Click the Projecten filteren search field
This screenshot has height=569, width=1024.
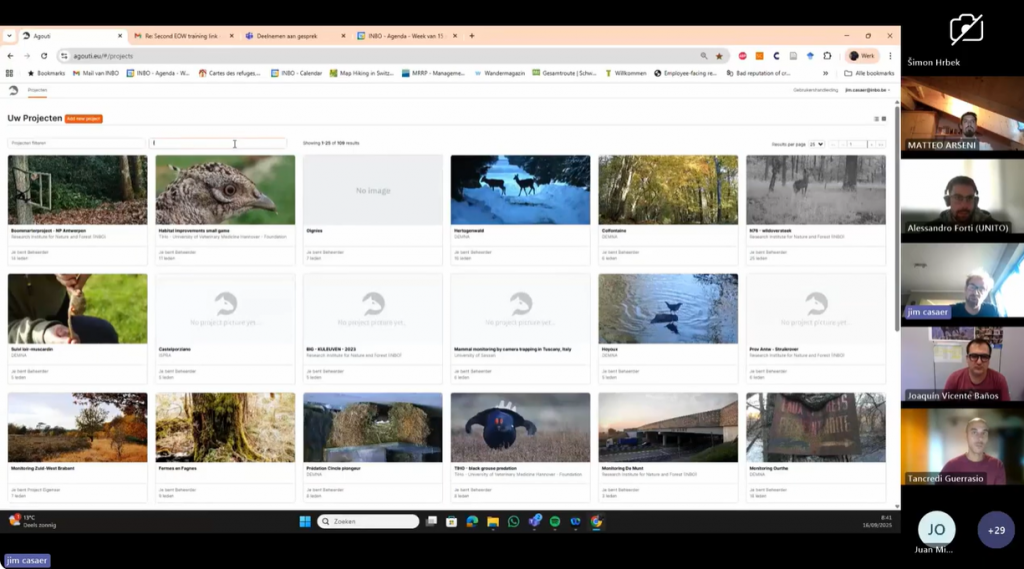[76, 143]
